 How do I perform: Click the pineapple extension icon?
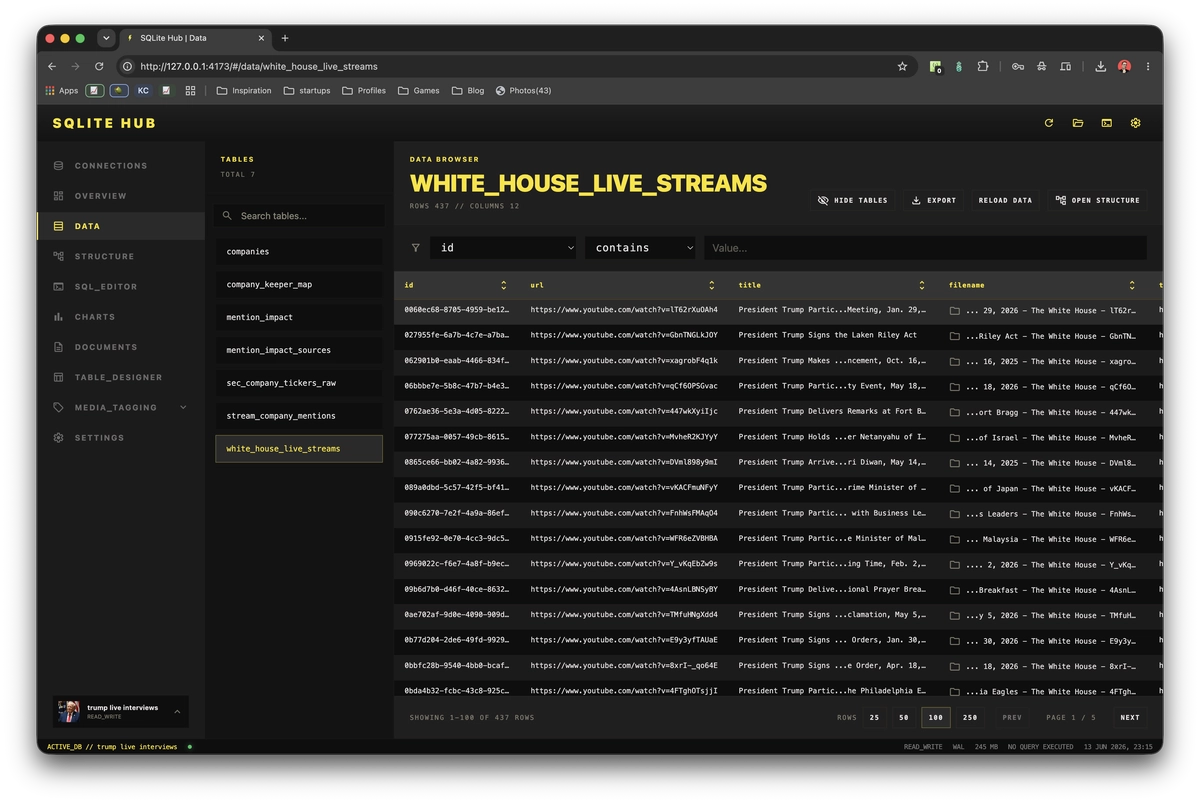pos(959,66)
